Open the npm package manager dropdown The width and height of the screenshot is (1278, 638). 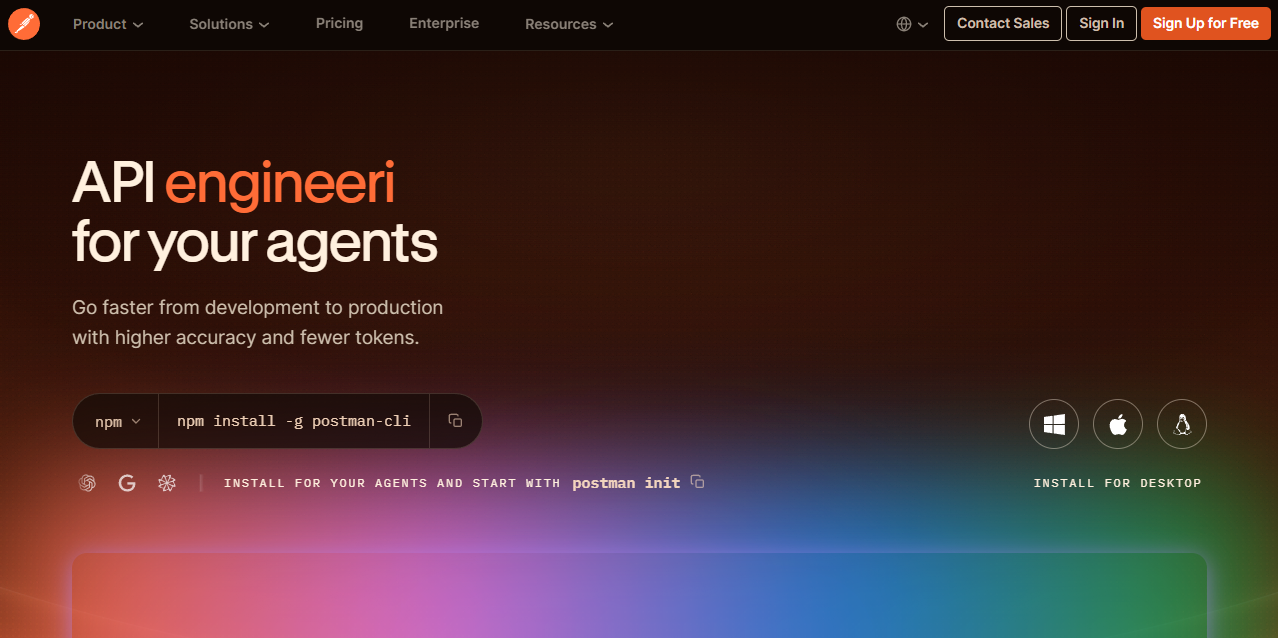pyautogui.click(x=117, y=421)
